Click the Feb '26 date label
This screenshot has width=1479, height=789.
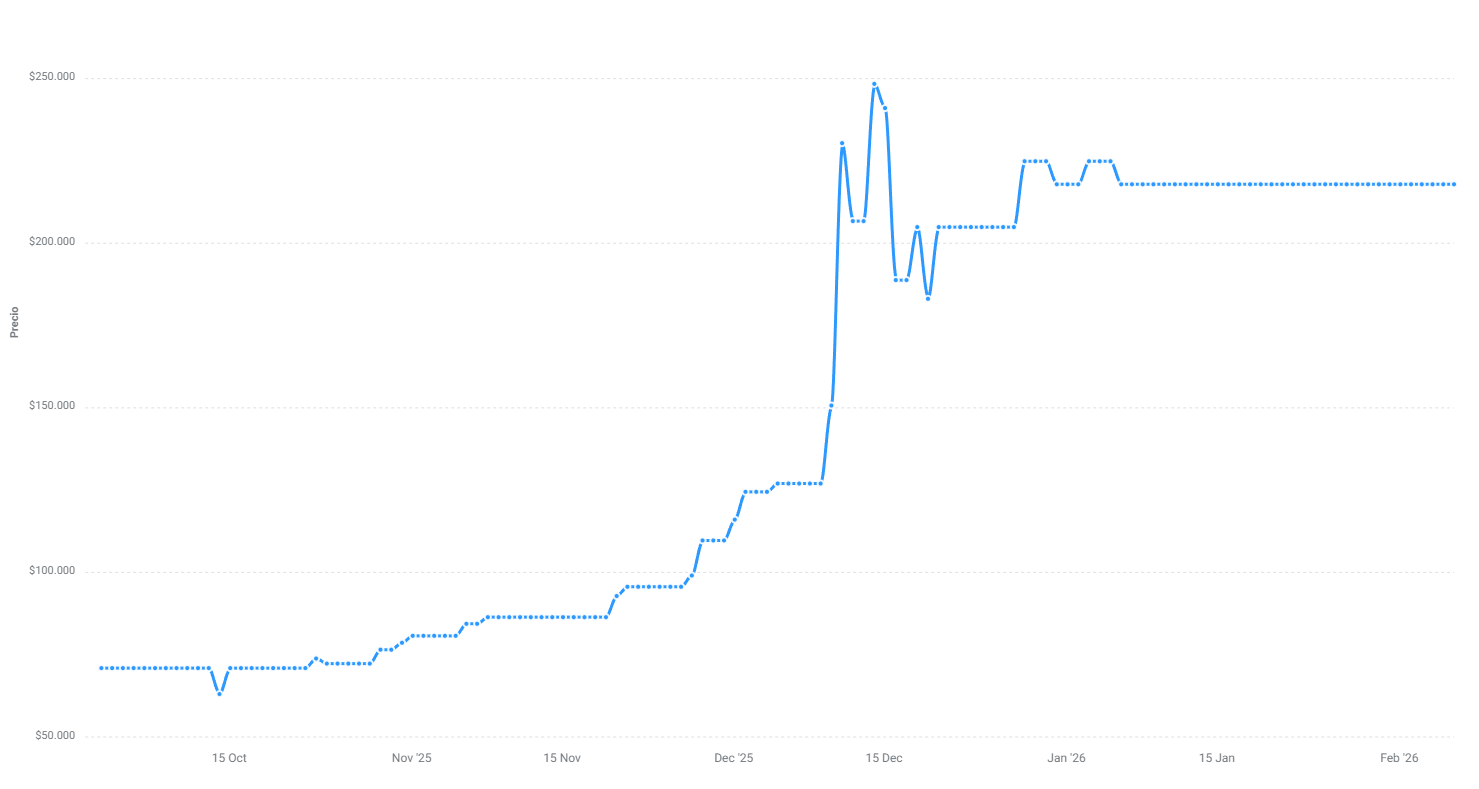pos(1399,758)
